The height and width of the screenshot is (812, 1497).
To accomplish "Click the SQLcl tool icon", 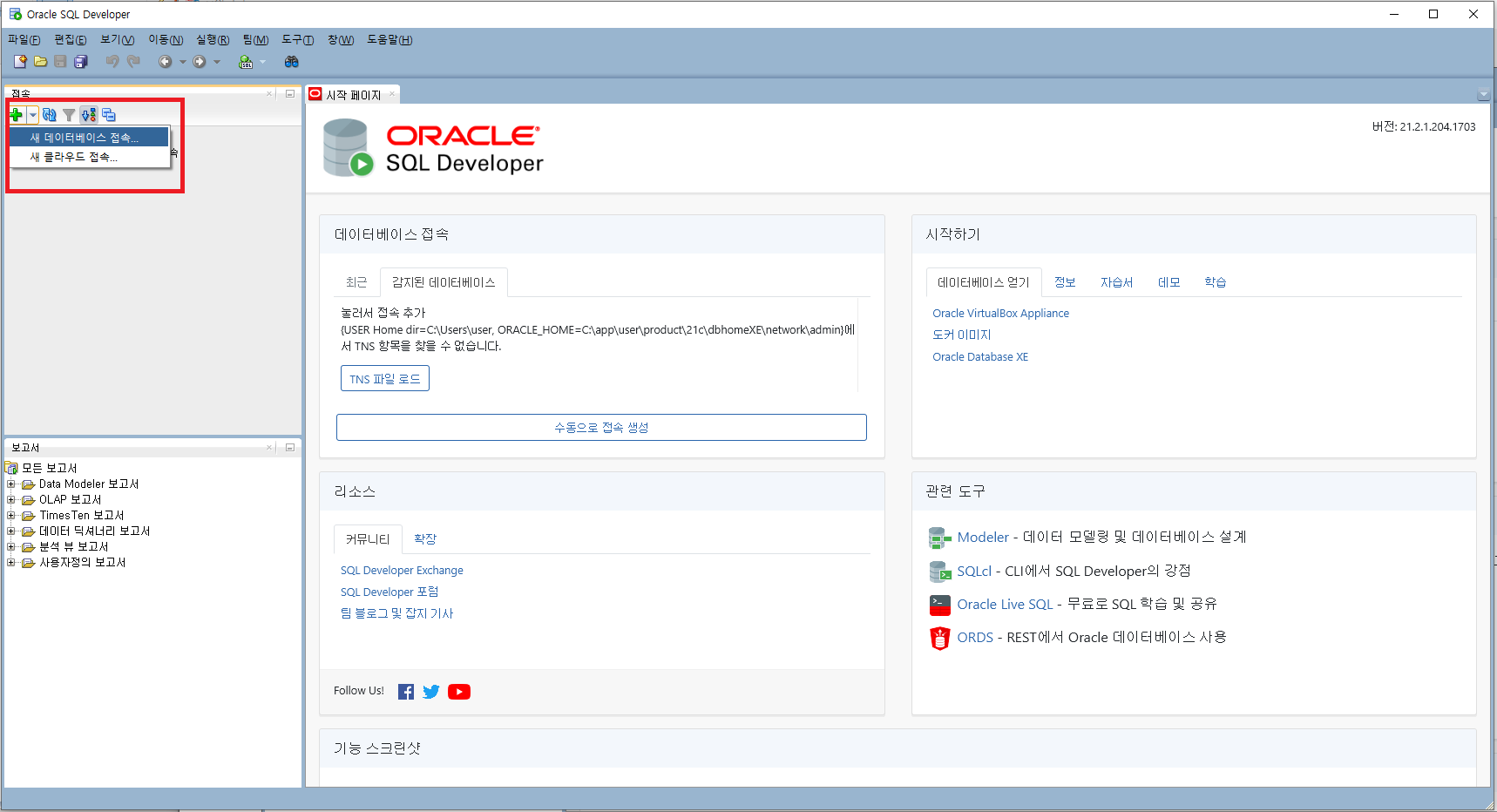I will point(939,572).
